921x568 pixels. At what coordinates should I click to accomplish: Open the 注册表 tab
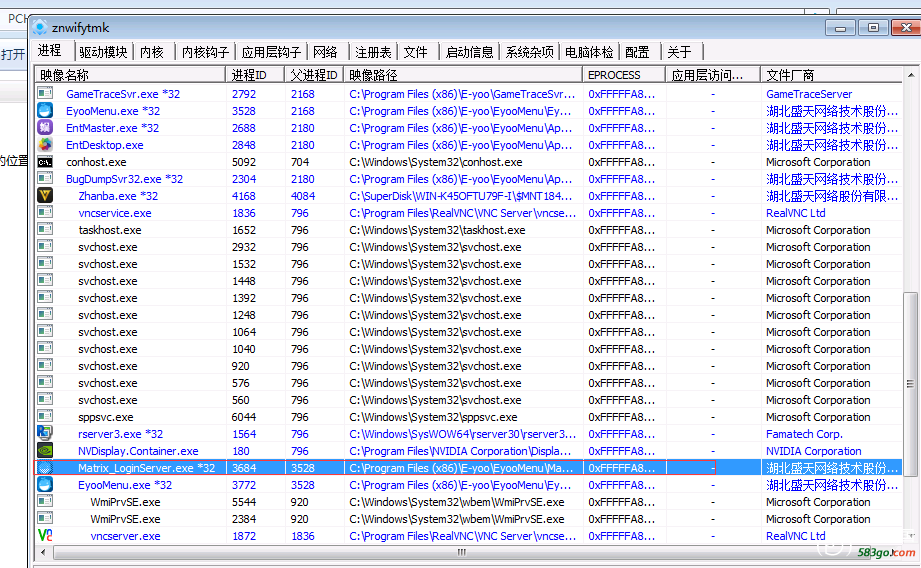pos(373,52)
